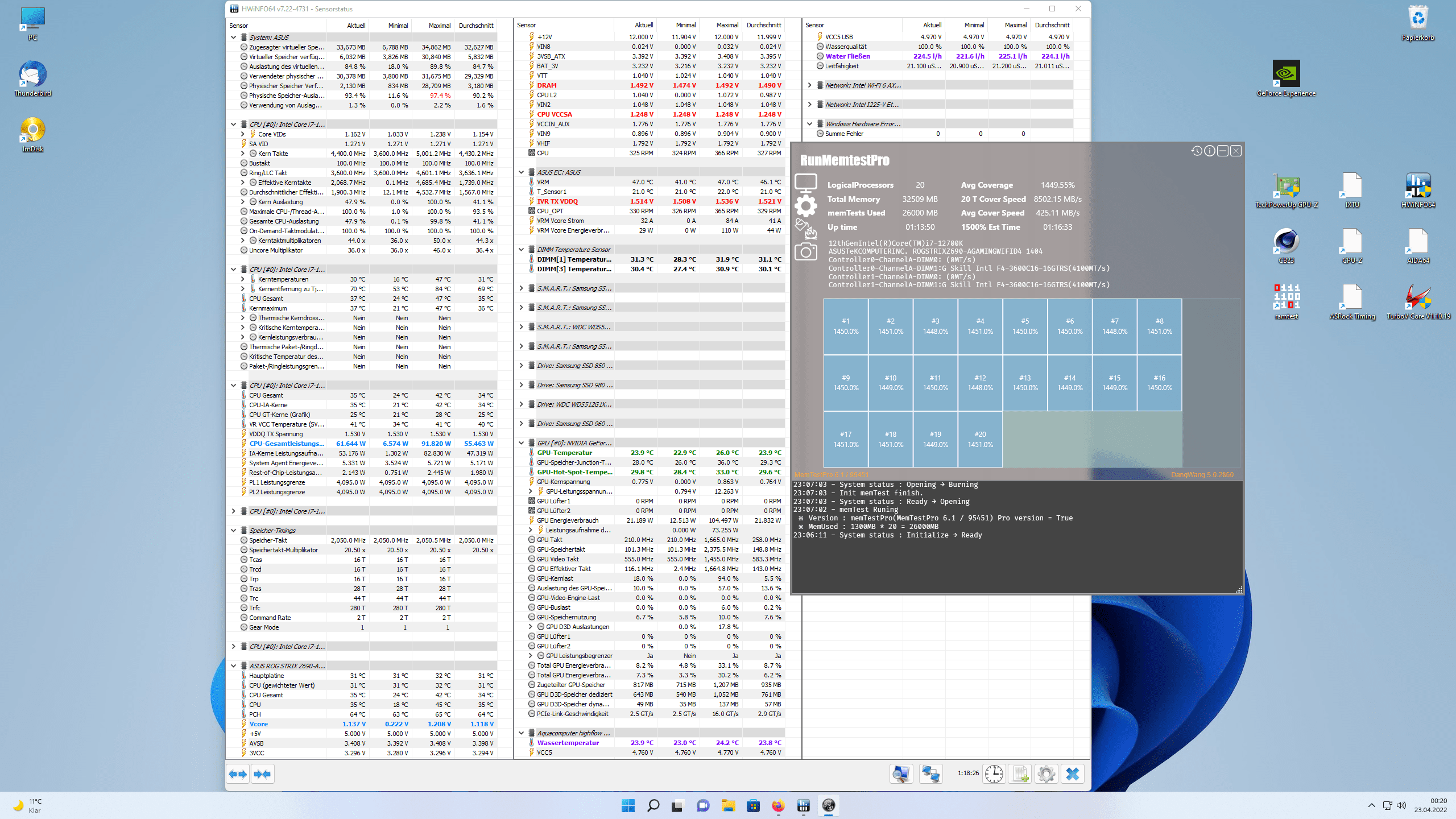Select the DRAM voltage row

coord(656,85)
